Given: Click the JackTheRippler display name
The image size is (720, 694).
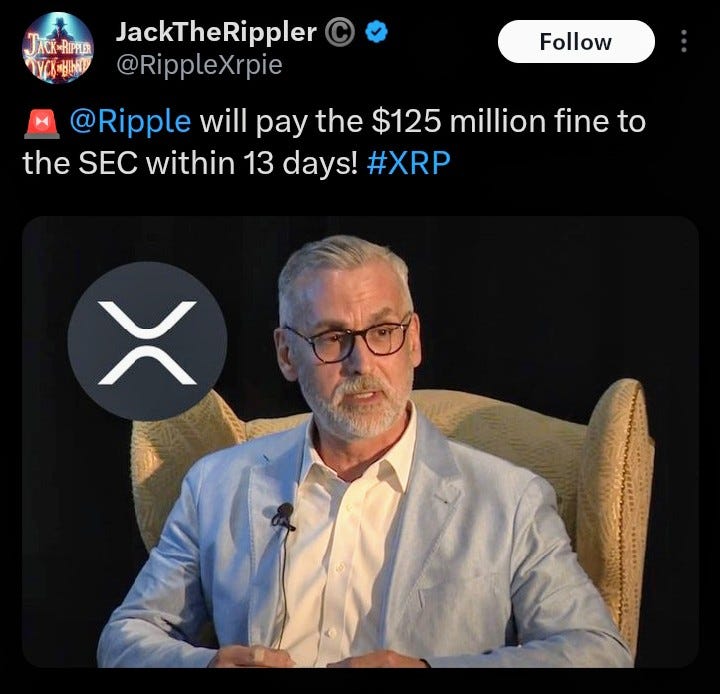Looking at the screenshot, I should [x=216, y=32].
